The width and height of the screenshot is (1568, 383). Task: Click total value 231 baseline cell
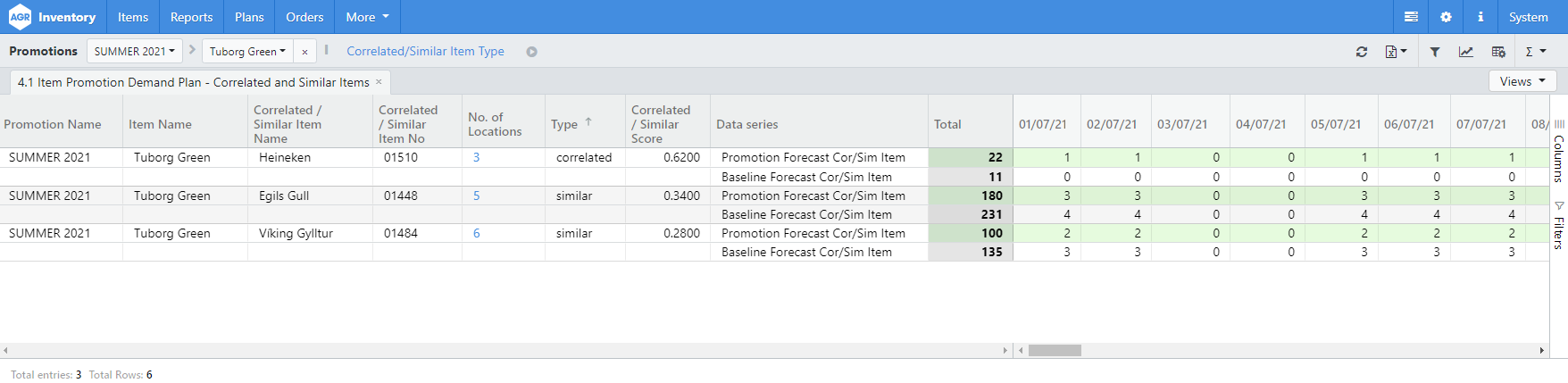point(971,214)
